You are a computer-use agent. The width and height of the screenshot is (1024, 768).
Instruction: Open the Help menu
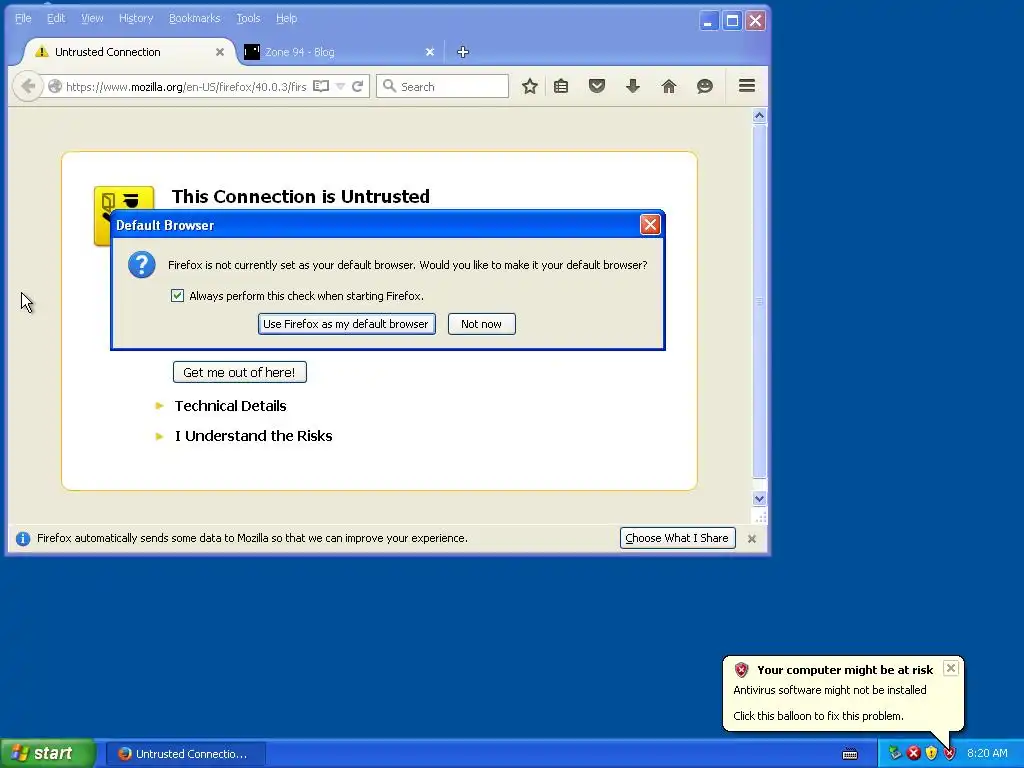coord(286,18)
